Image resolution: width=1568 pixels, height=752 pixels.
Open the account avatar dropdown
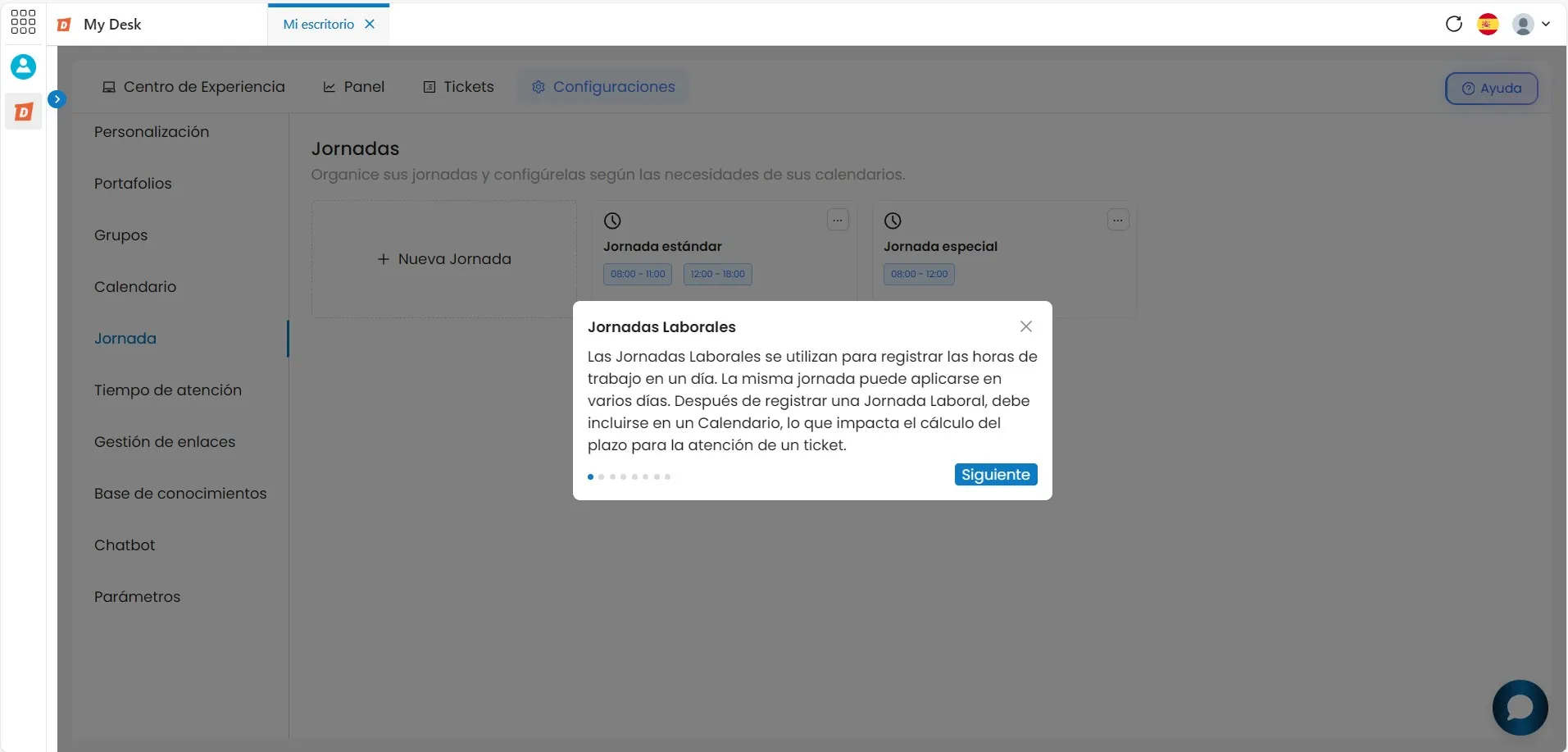click(x=1530, y=24)
